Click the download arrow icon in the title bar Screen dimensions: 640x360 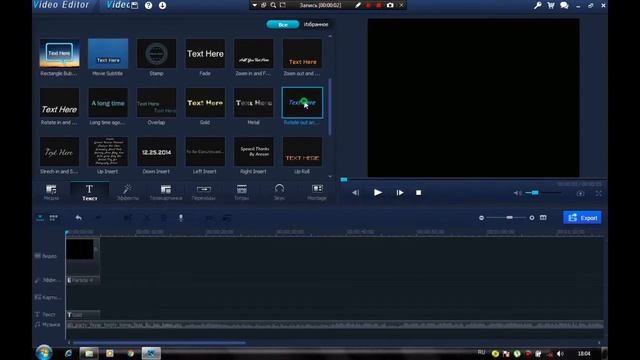coord(162,5)
